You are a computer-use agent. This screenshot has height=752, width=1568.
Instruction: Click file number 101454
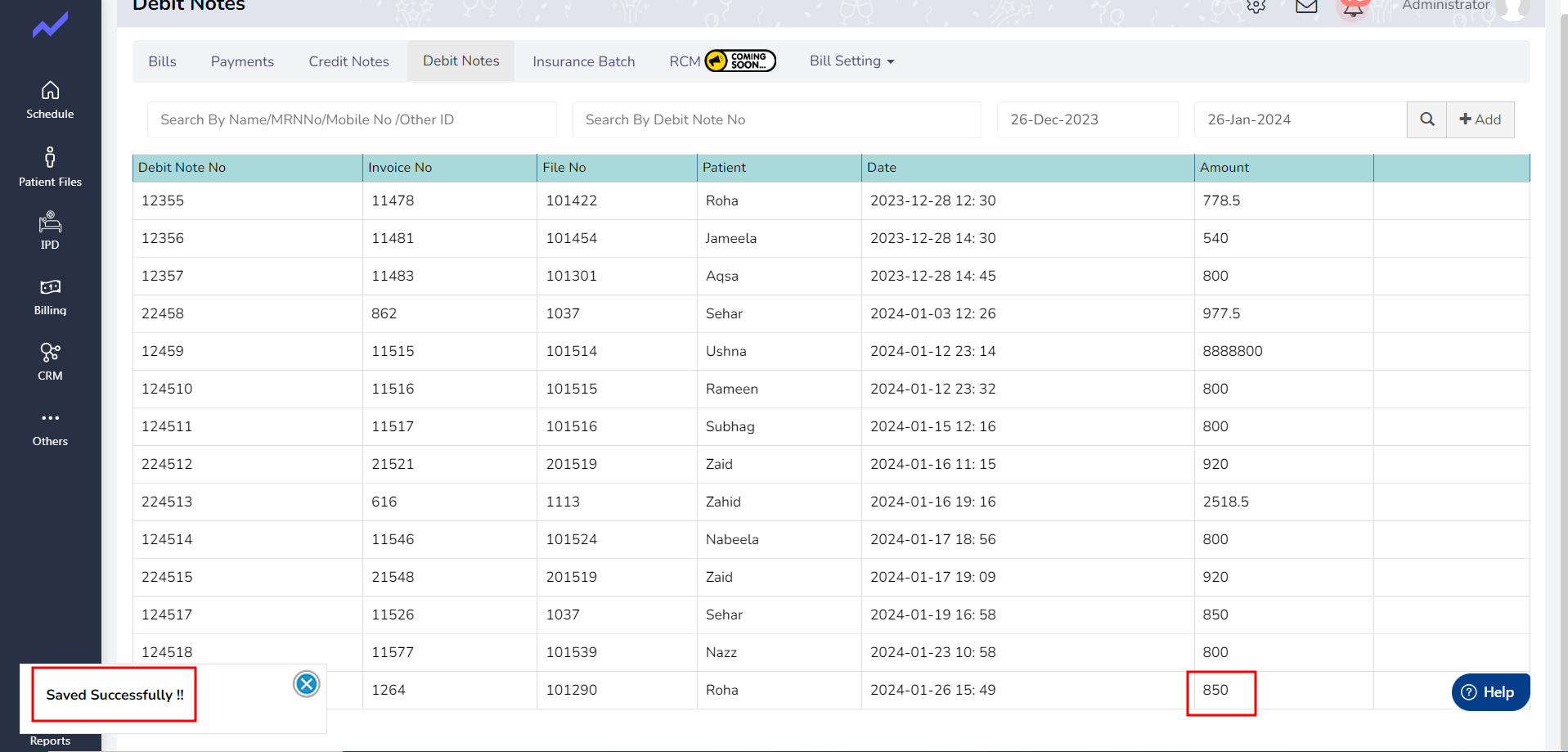pos(572,238)
